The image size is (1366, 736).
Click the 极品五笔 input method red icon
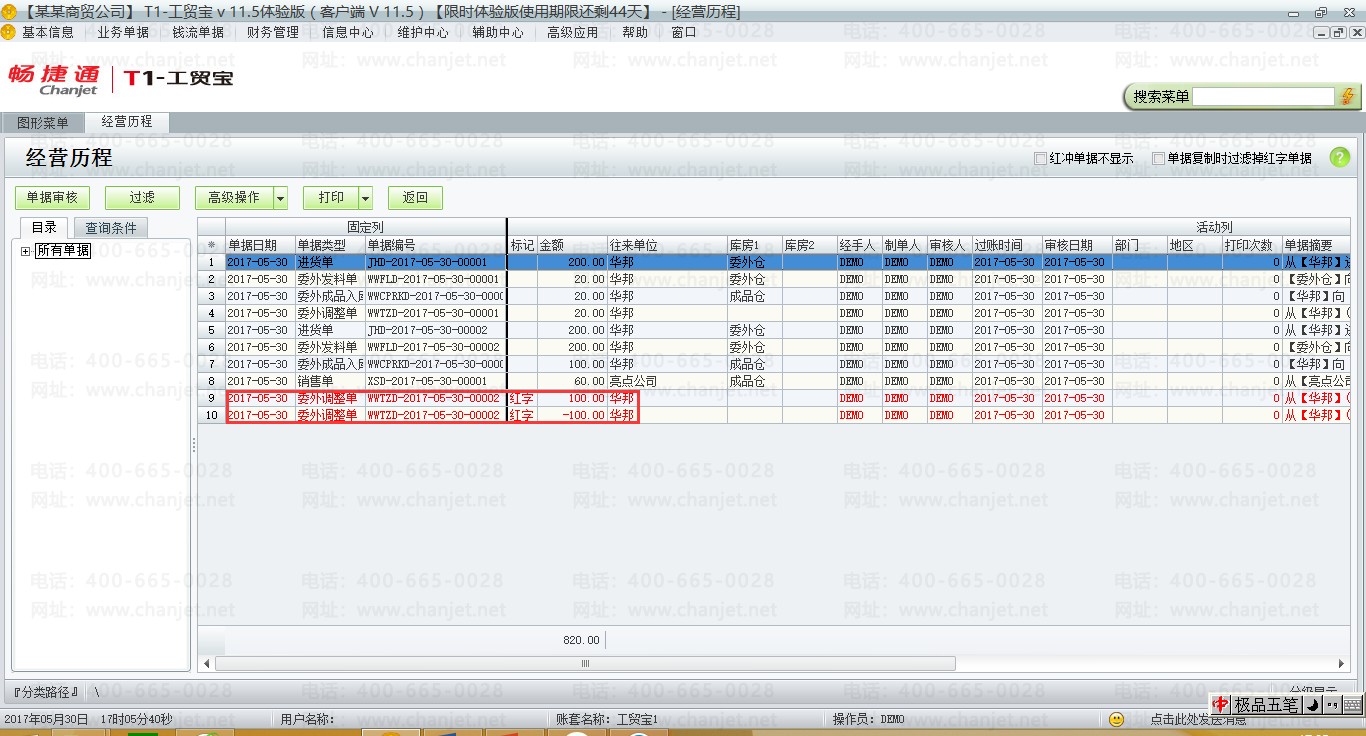pyautogui.click(x=1220, y=705)
